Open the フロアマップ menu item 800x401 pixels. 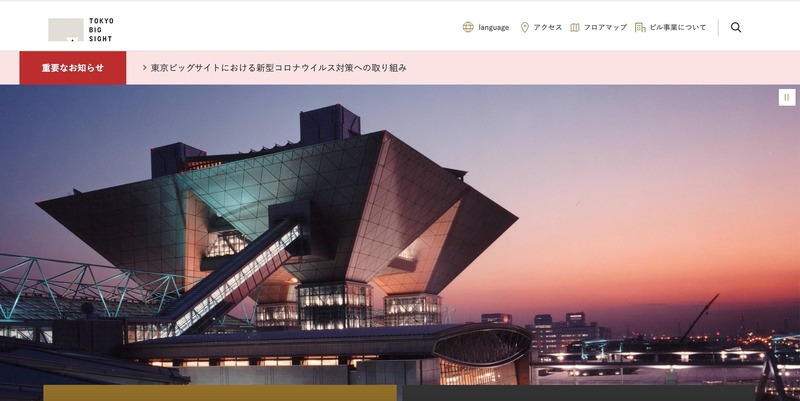(x=605, y=28)
